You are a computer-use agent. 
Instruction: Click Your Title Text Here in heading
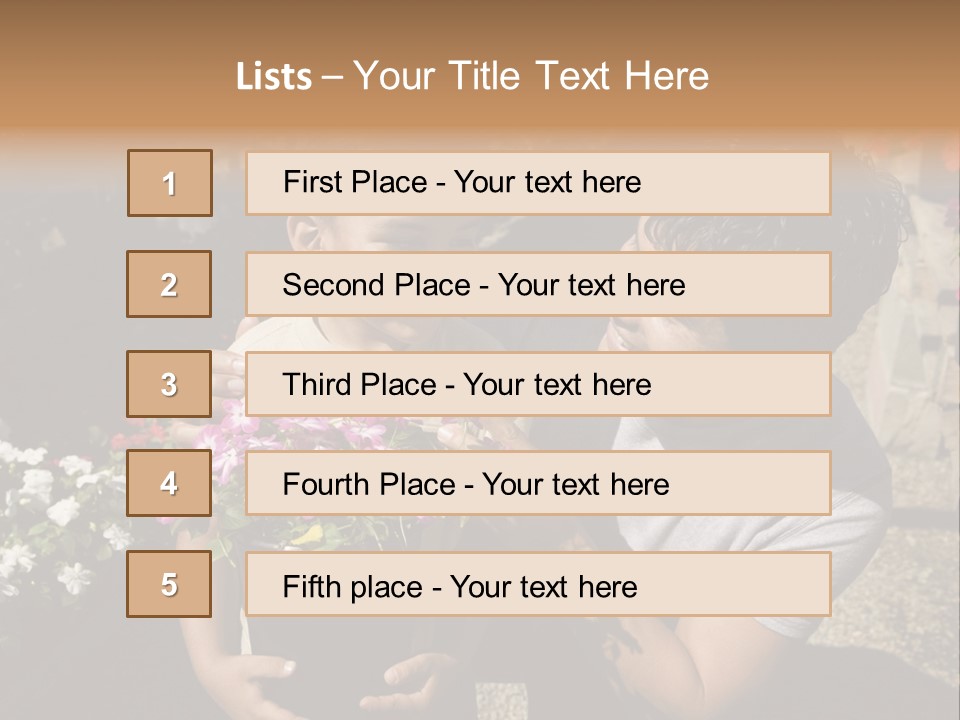[531, 77]
